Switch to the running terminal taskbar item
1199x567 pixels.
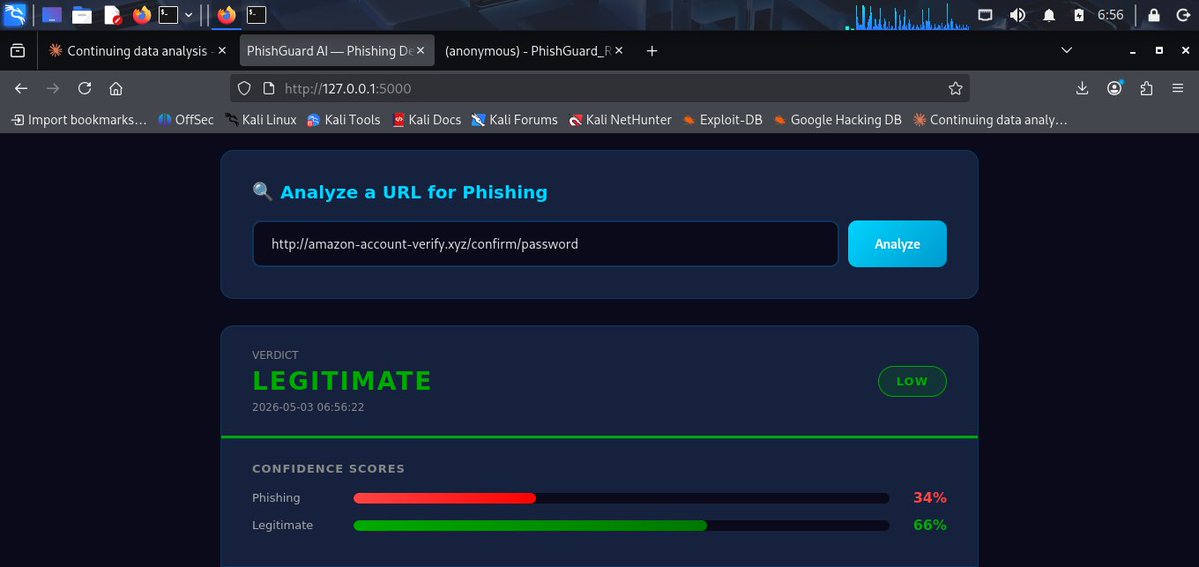tap(257, 15)
